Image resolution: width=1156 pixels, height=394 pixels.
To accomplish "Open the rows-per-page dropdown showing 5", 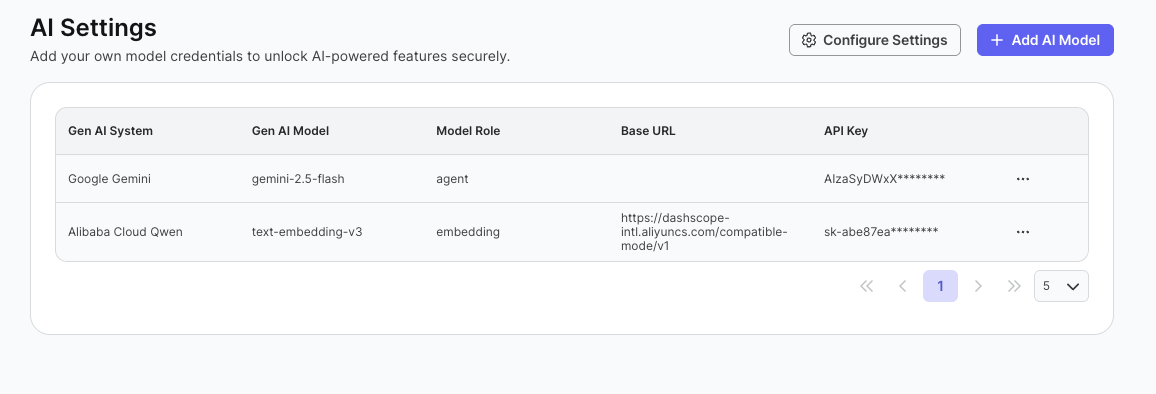I will coord(1061,286).
